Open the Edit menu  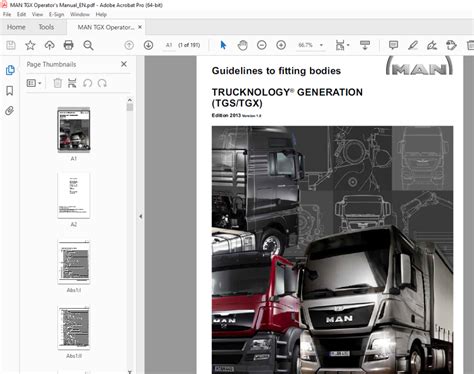21,14
